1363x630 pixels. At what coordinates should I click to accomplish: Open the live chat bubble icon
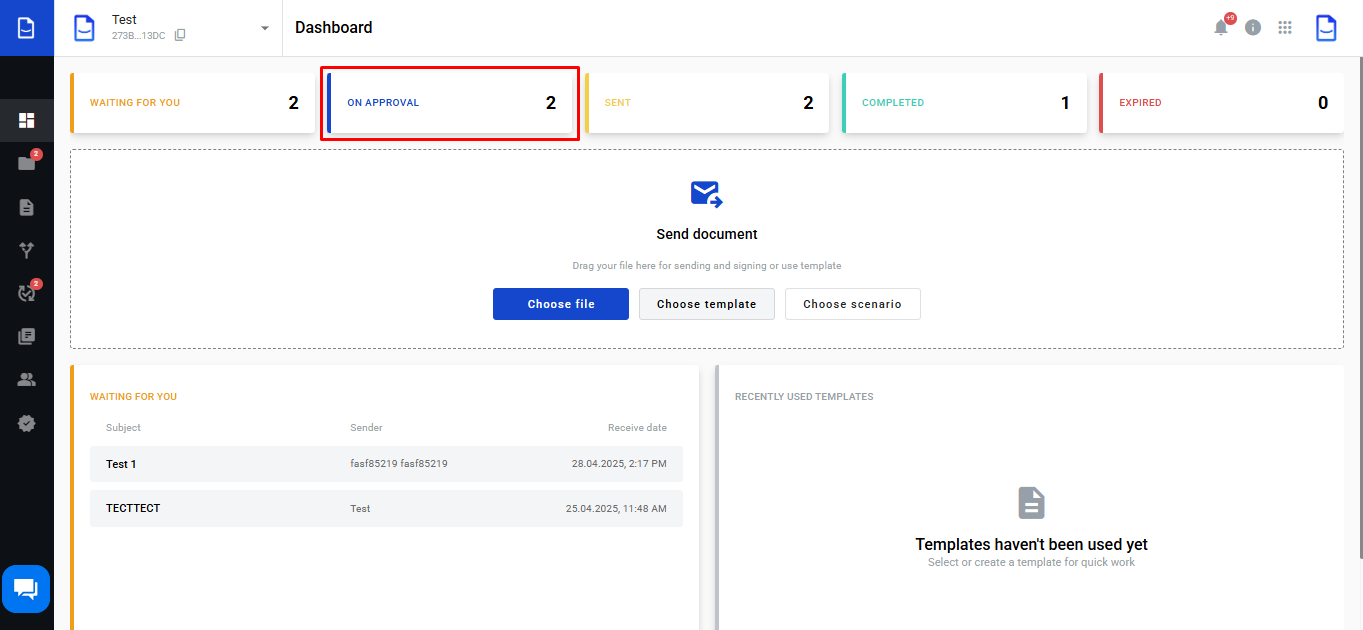[x=26, y=589]
